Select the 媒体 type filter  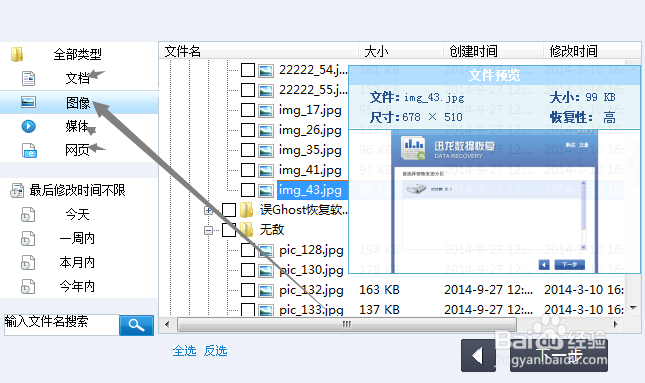79,126
